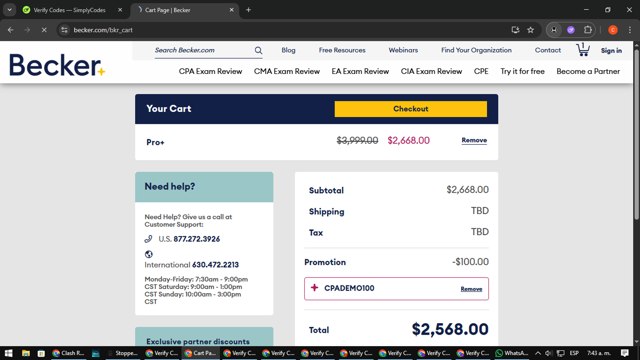
Task: Click the orange profile avatar
Action: click(x=613, y=30)
